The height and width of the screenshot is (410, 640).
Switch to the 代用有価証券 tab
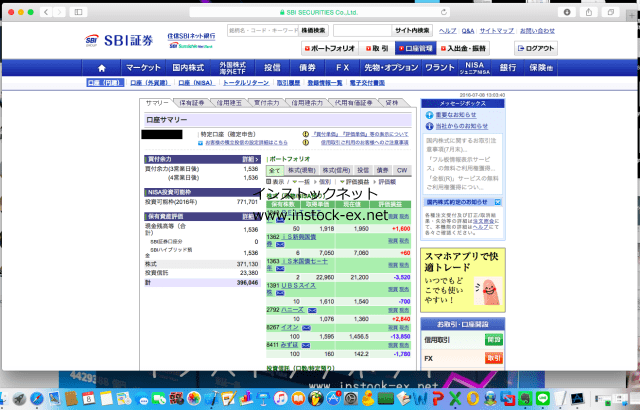[353, 103]
